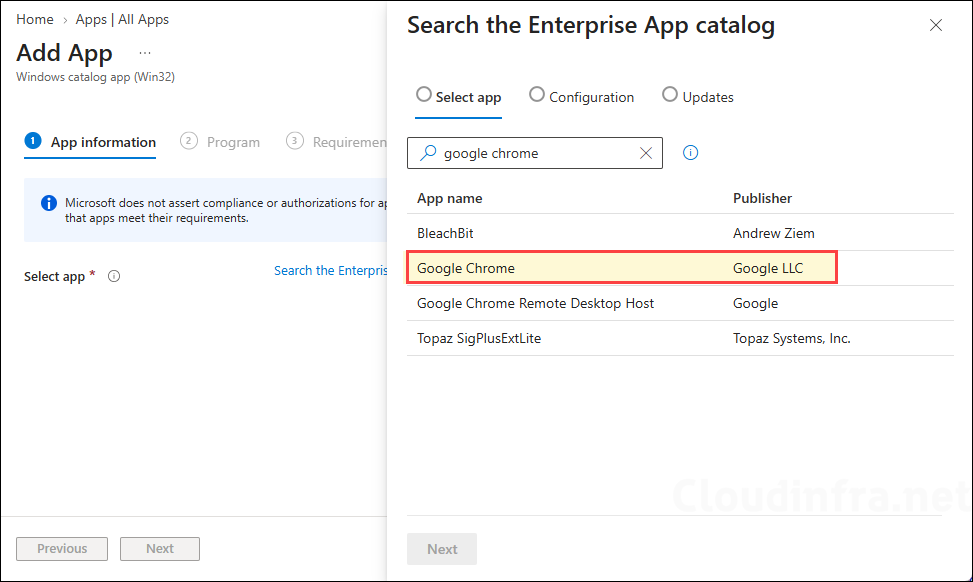Select Topaz SigPlusExtLite row

click(x=680, y=338)
